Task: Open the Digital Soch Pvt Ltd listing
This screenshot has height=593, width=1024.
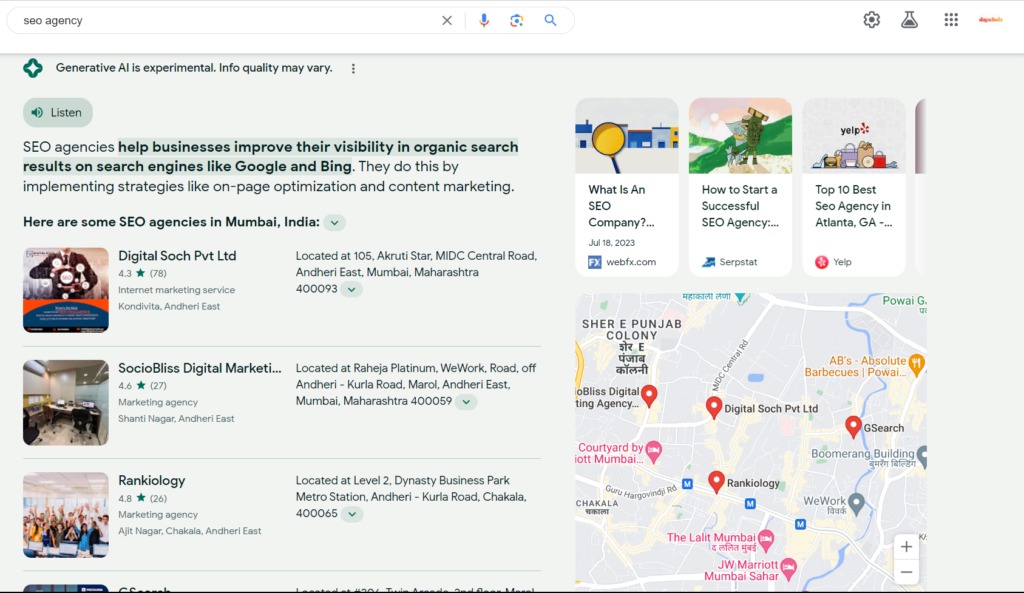Action: [177, 256]
